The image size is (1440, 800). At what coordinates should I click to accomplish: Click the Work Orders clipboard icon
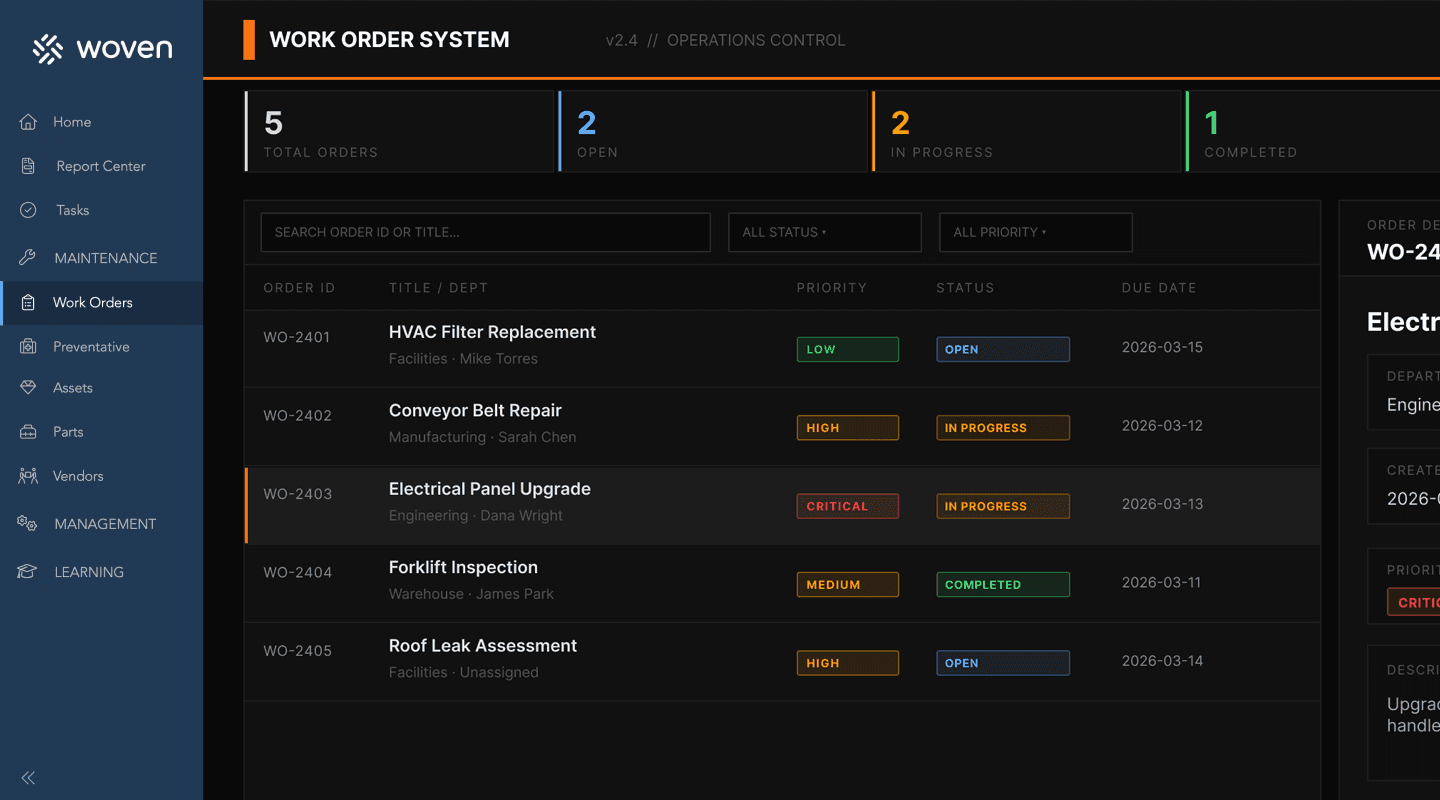28,302
